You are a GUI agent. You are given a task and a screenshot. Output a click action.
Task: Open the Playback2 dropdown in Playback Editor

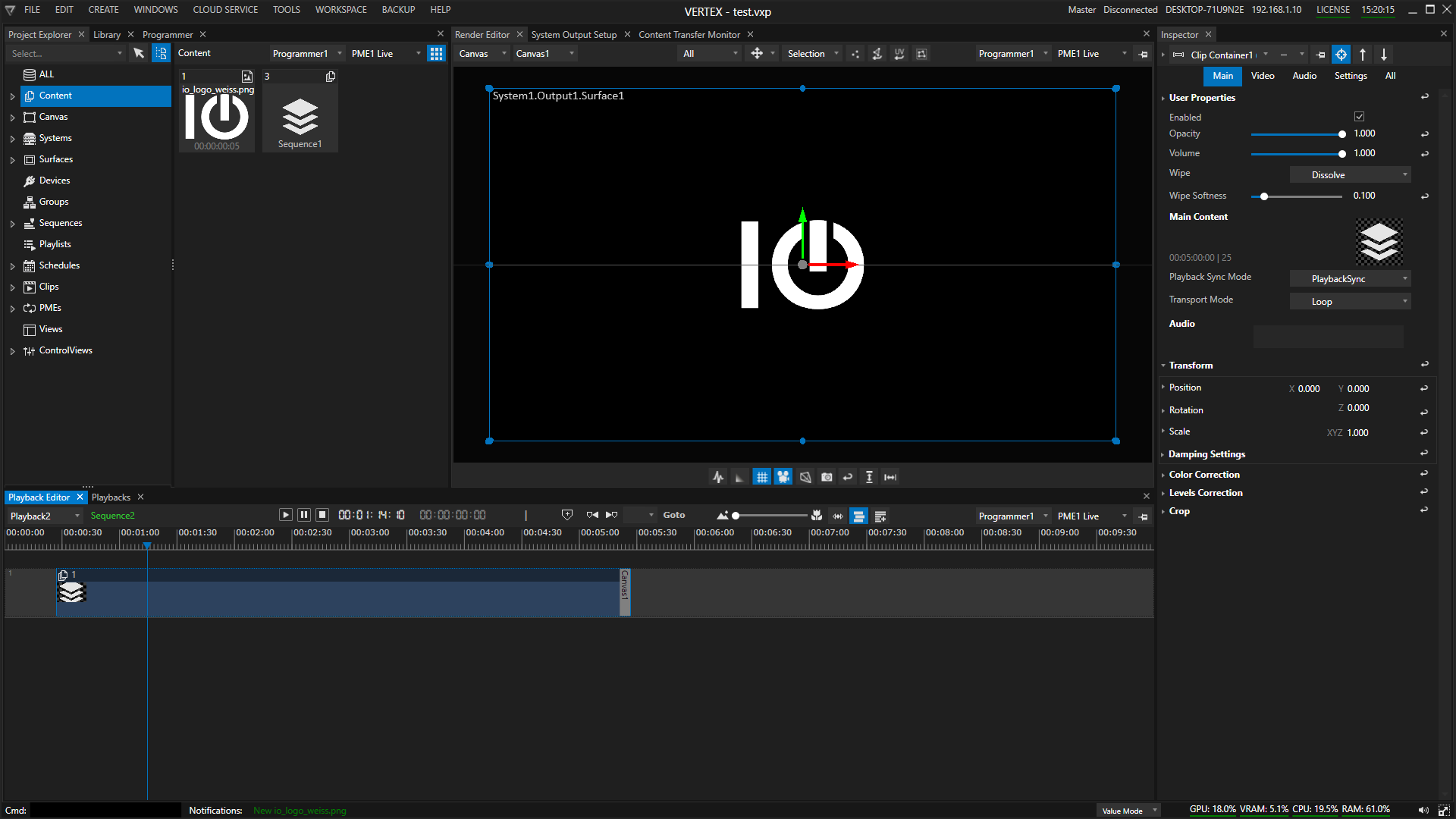pyautogui.click(x=44, y=516)
